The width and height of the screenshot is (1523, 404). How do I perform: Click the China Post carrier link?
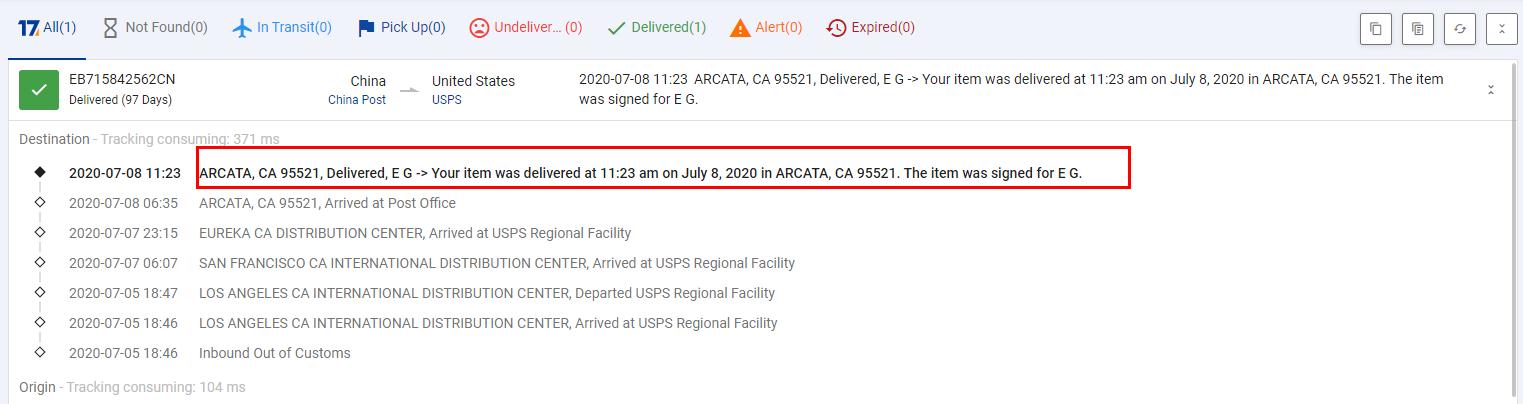tap(356, 100)
